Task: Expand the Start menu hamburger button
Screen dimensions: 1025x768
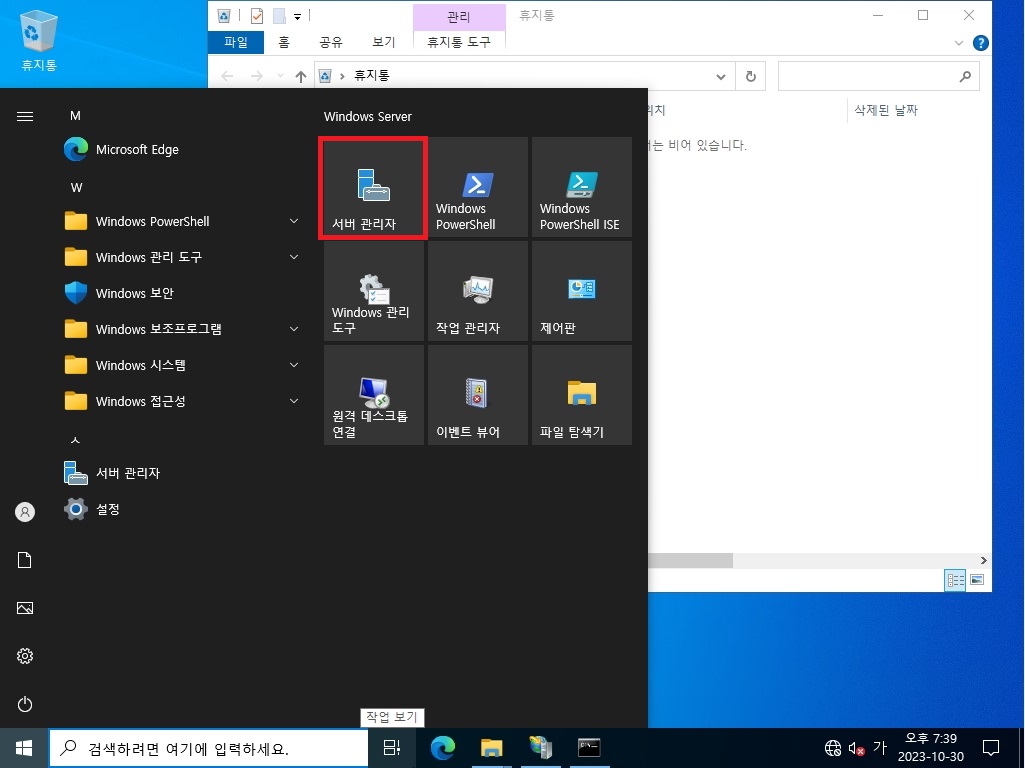Action: coord(25,116)
